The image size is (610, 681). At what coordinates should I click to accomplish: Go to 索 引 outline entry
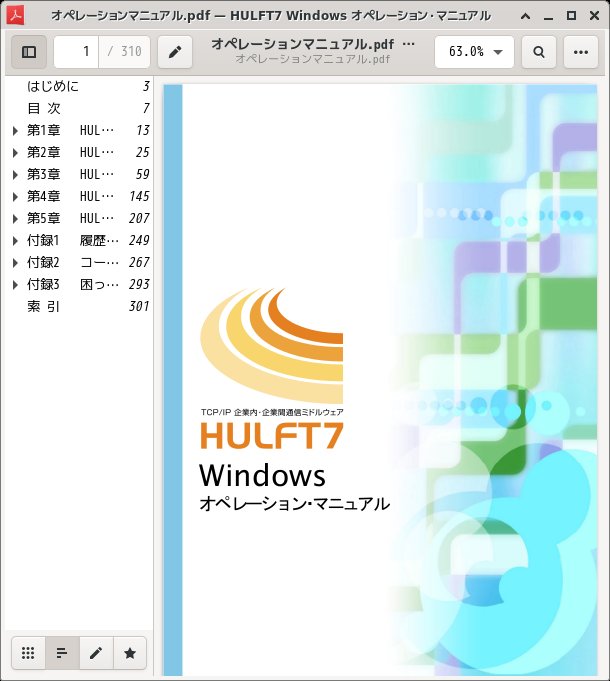[43, 307]
